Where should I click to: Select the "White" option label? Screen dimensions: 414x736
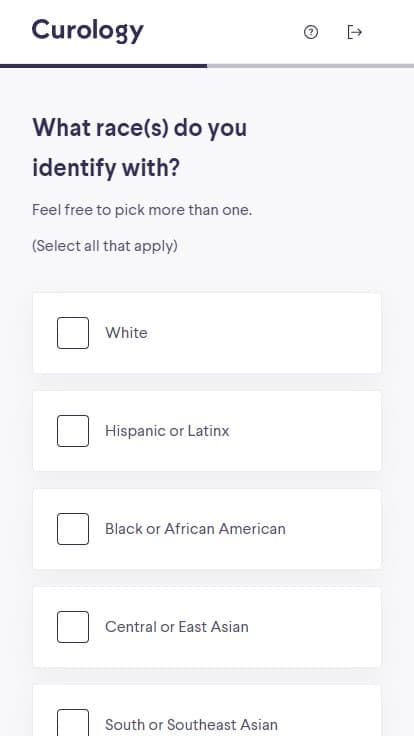click(126, 333)
